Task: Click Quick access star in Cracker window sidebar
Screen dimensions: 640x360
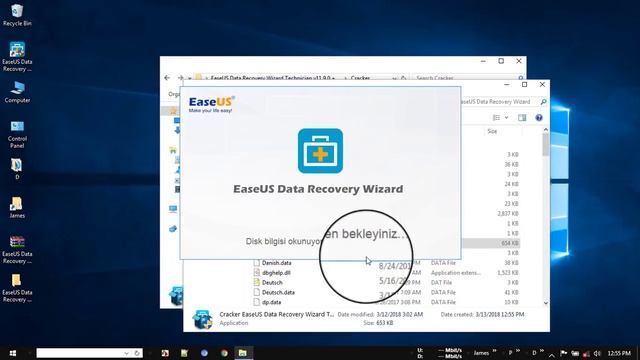Action: 173,111
